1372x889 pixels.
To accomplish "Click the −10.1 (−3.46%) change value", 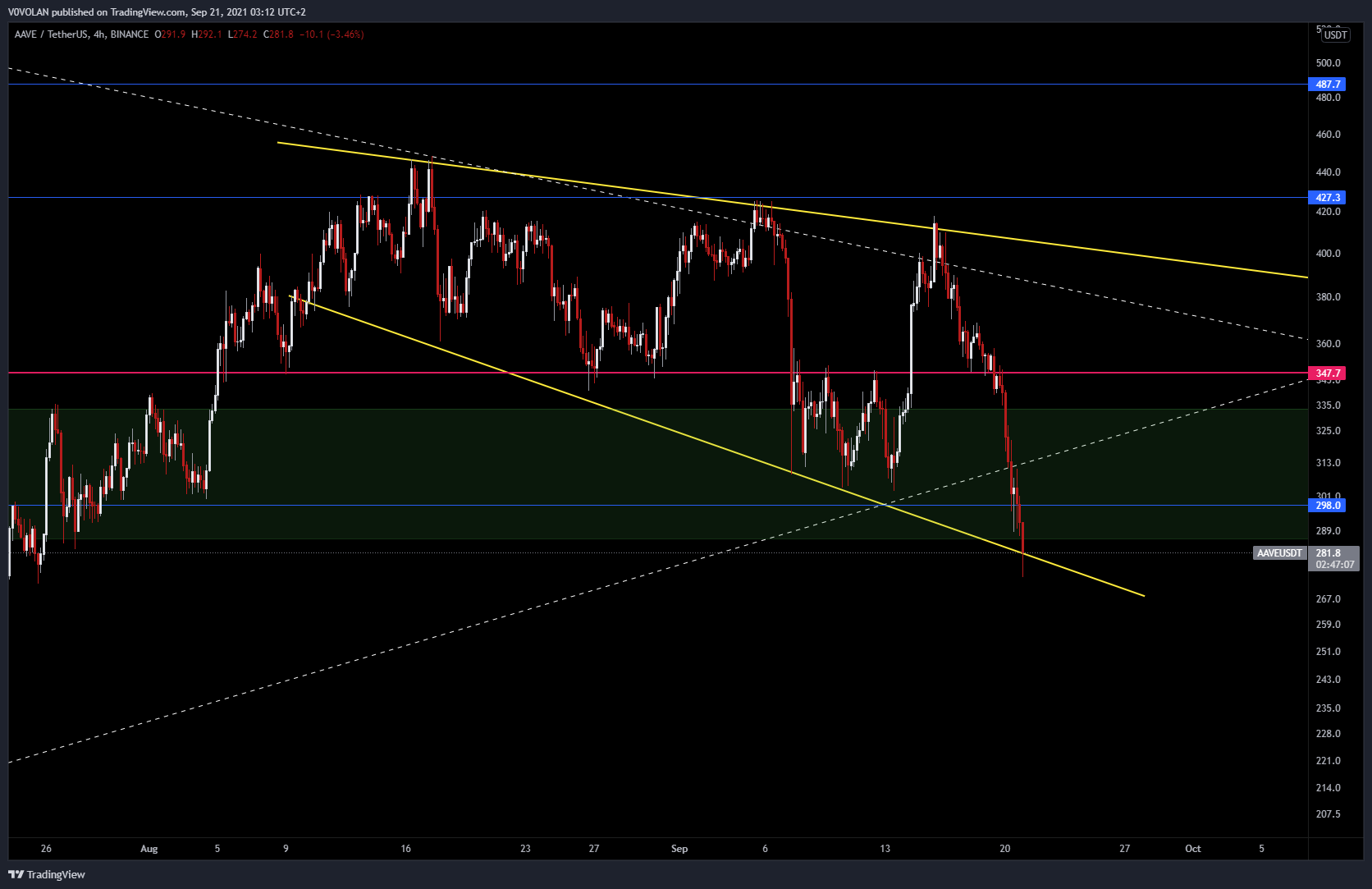I will [x=332, y=34].
